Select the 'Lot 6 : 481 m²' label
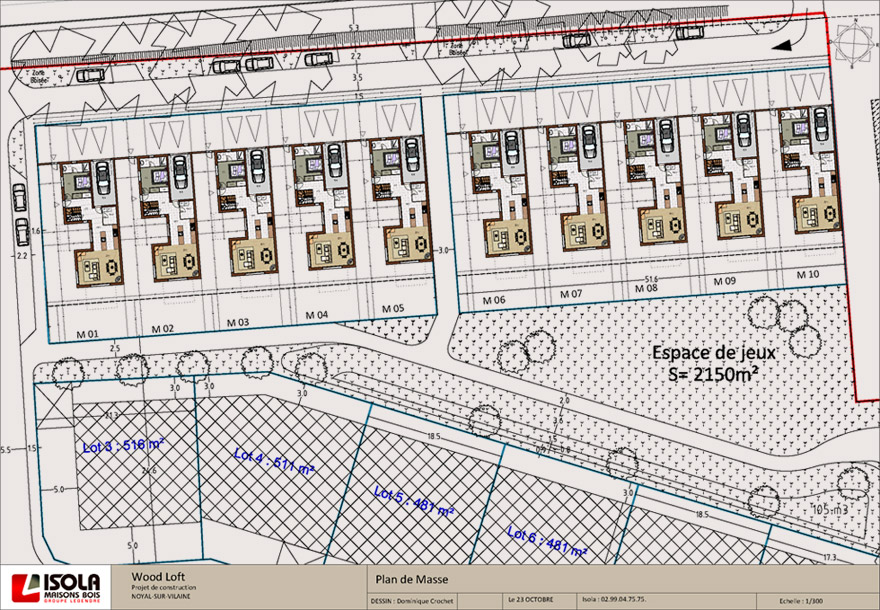Viewport: 880px width, 610px height. (x=547, y=542)
